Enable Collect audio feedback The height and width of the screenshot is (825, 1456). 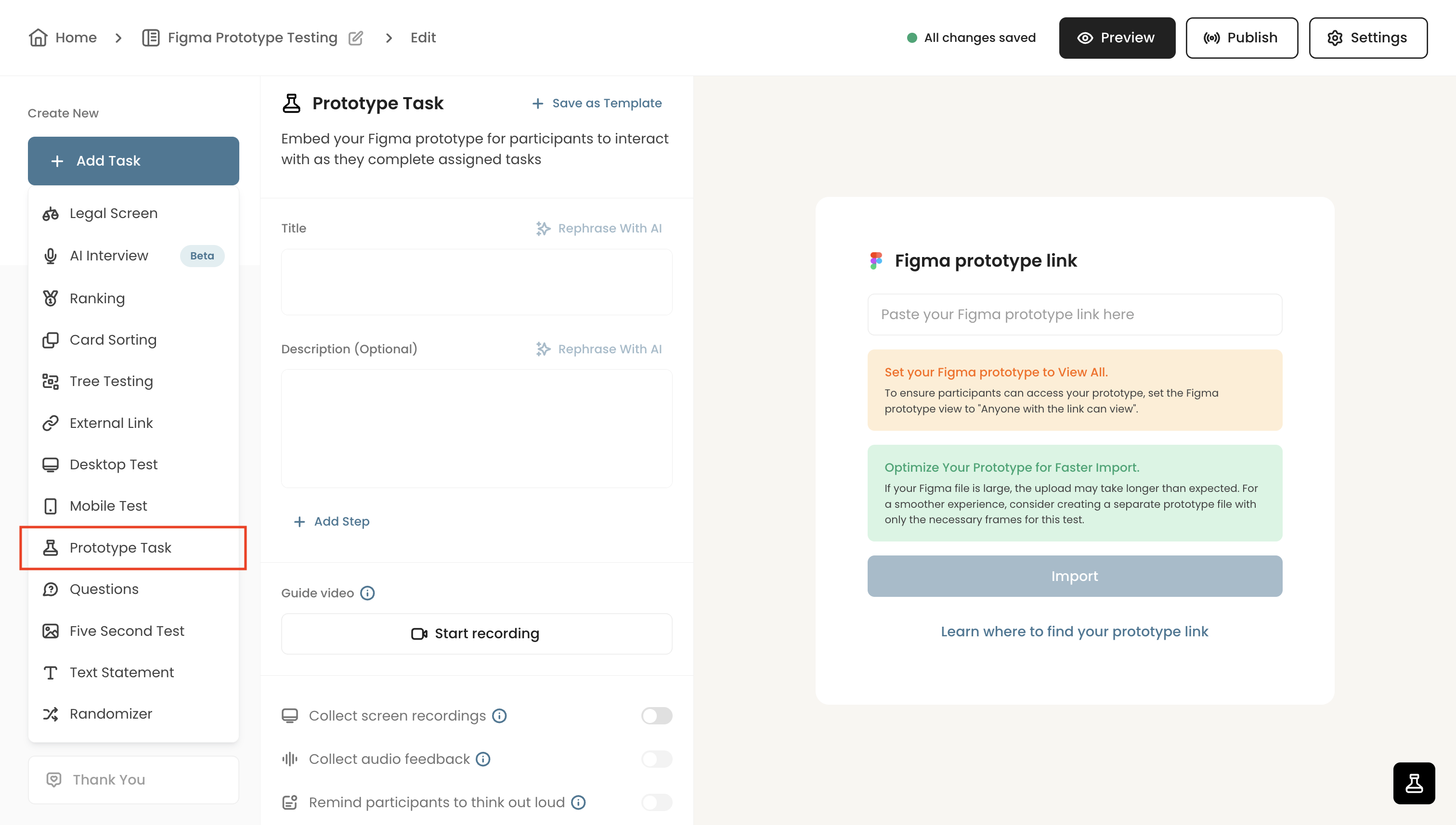[656, 759]
